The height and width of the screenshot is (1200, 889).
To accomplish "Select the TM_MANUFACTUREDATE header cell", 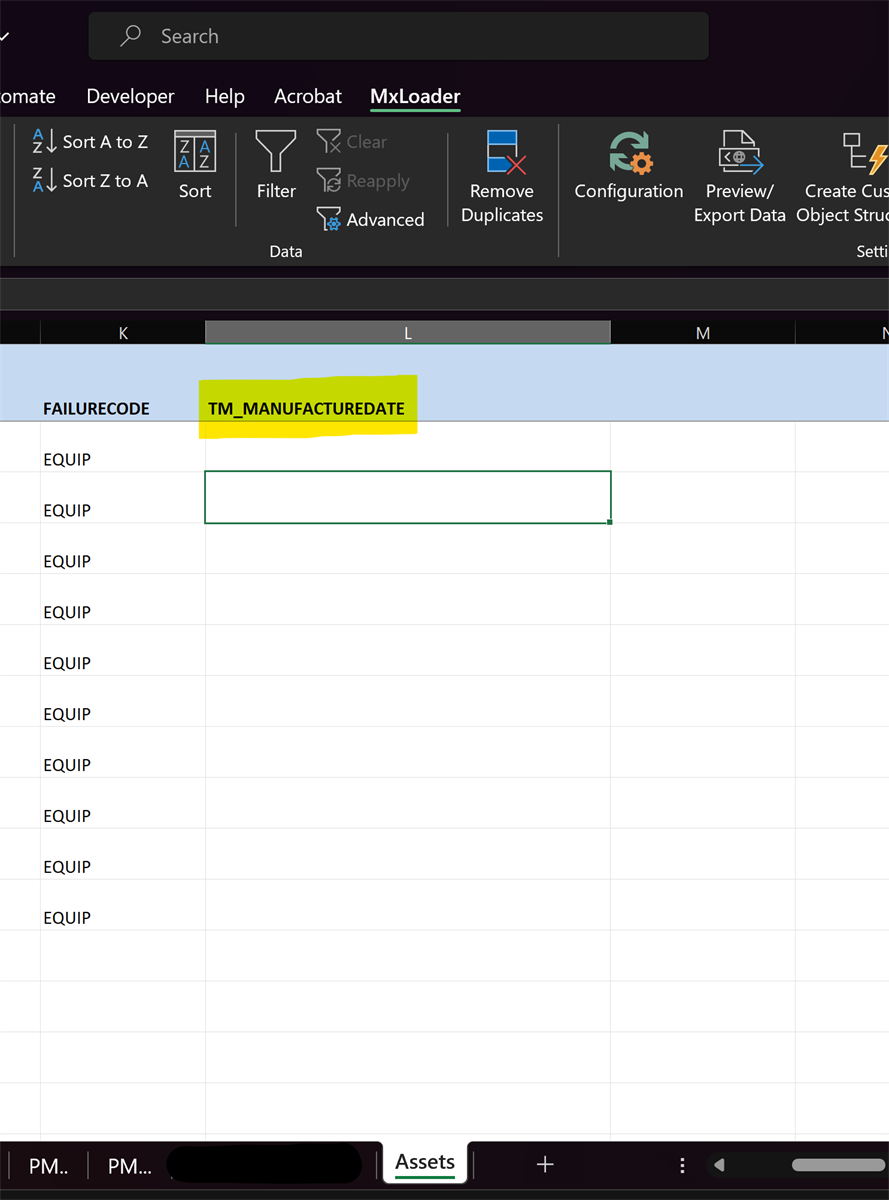I will pos(308,405).
